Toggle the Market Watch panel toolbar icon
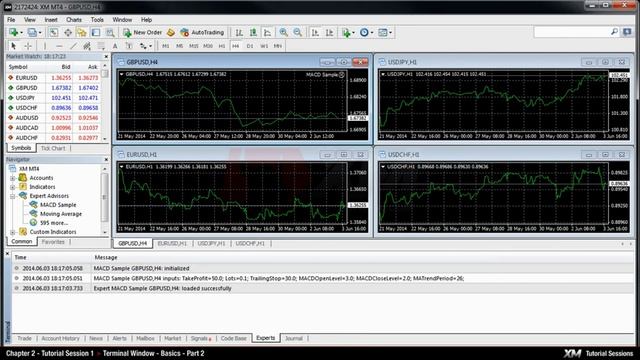This screenshot has width=640, height=360. click(53, 32)
